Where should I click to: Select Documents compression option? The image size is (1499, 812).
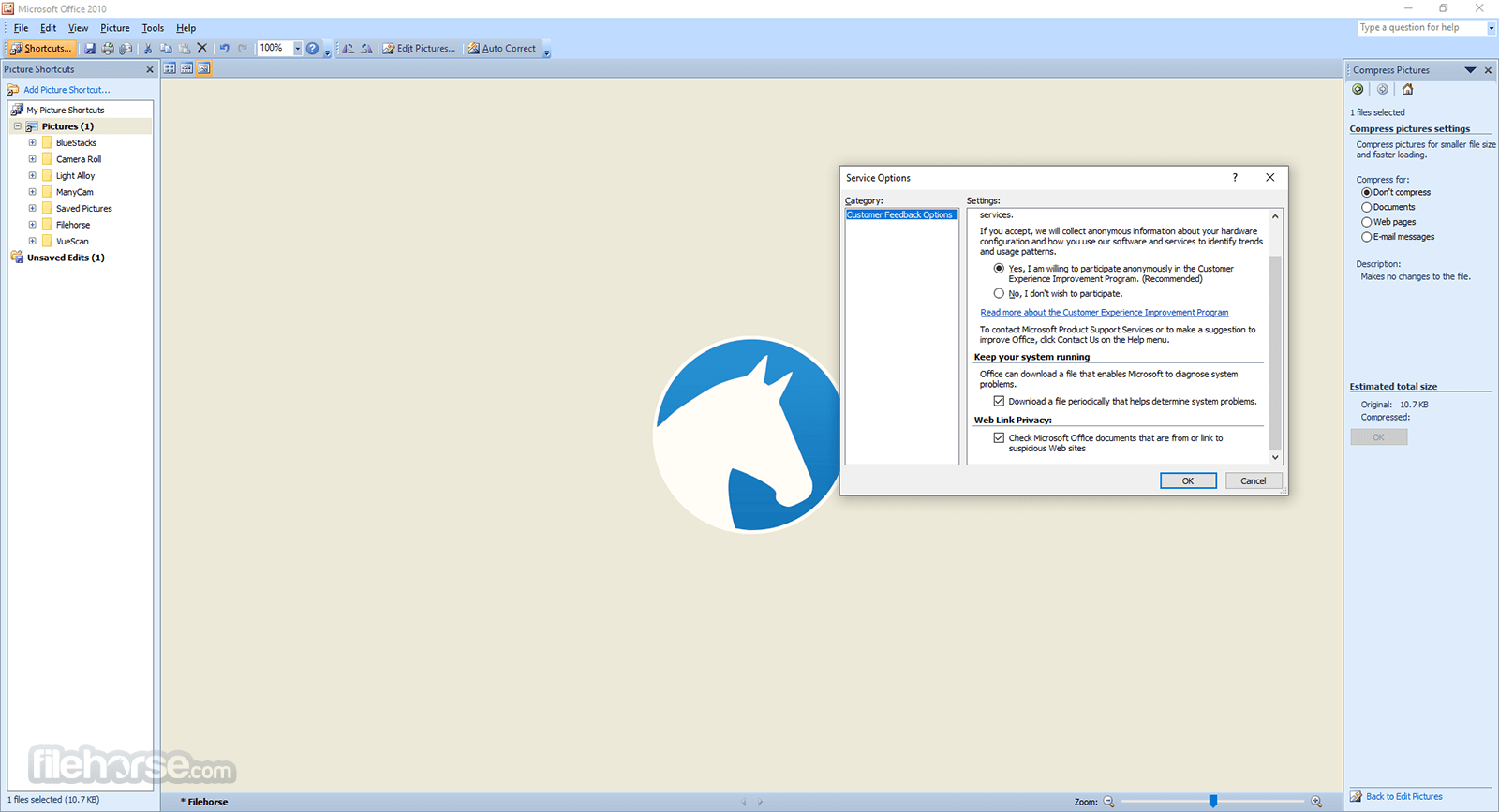click(1367, 208)
